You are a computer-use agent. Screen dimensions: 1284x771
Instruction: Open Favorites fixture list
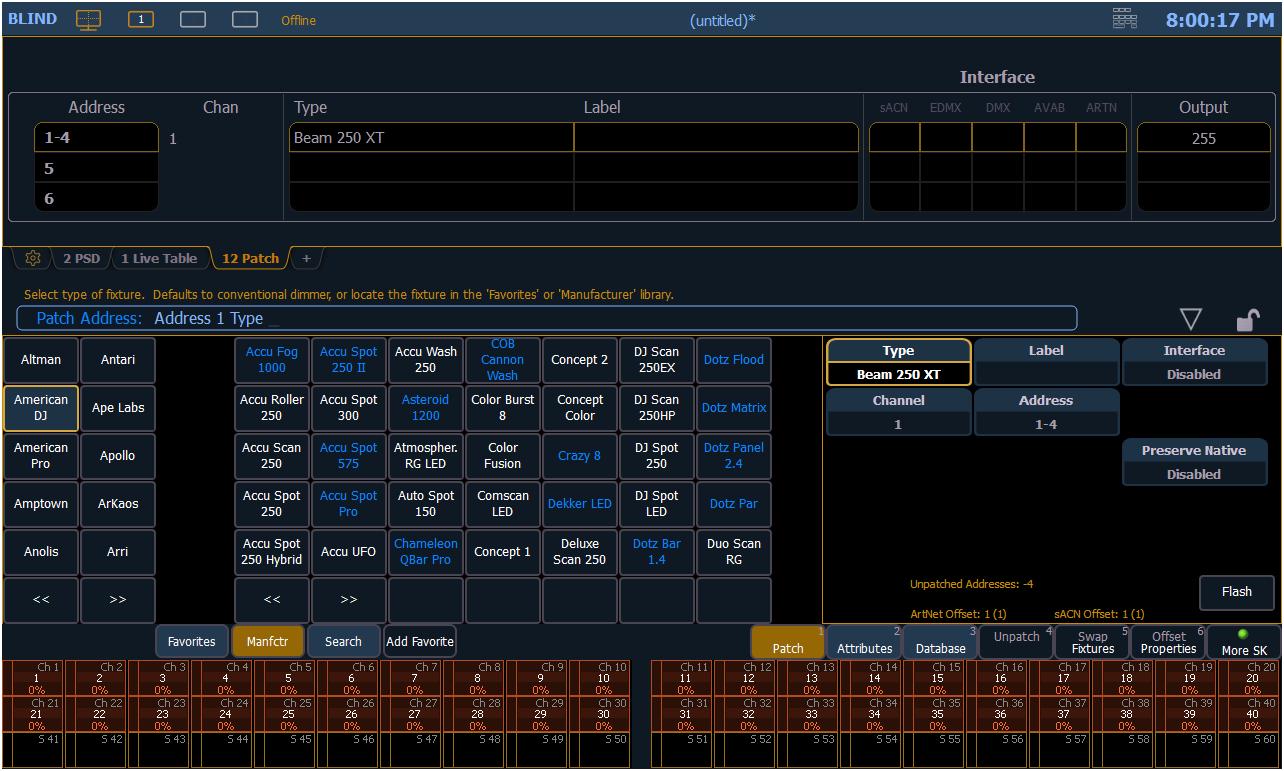192,642
